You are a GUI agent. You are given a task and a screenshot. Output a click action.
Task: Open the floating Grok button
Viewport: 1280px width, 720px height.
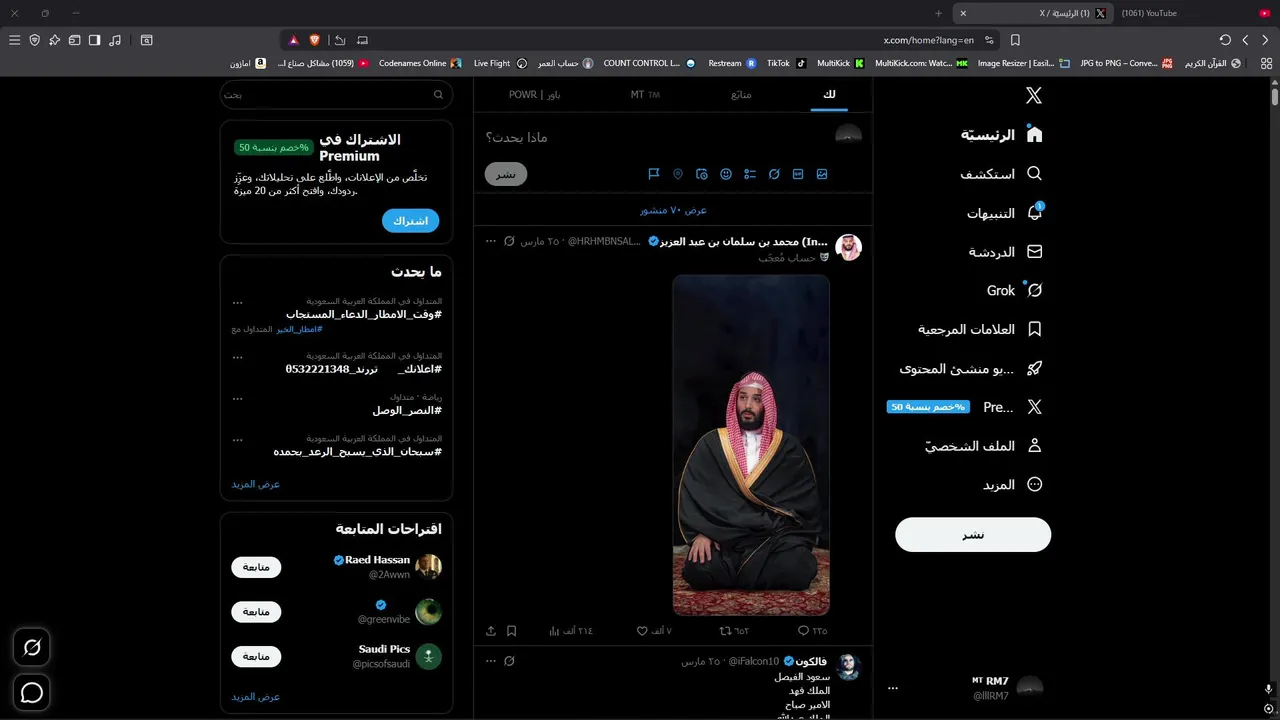click(x=32, y=648)
